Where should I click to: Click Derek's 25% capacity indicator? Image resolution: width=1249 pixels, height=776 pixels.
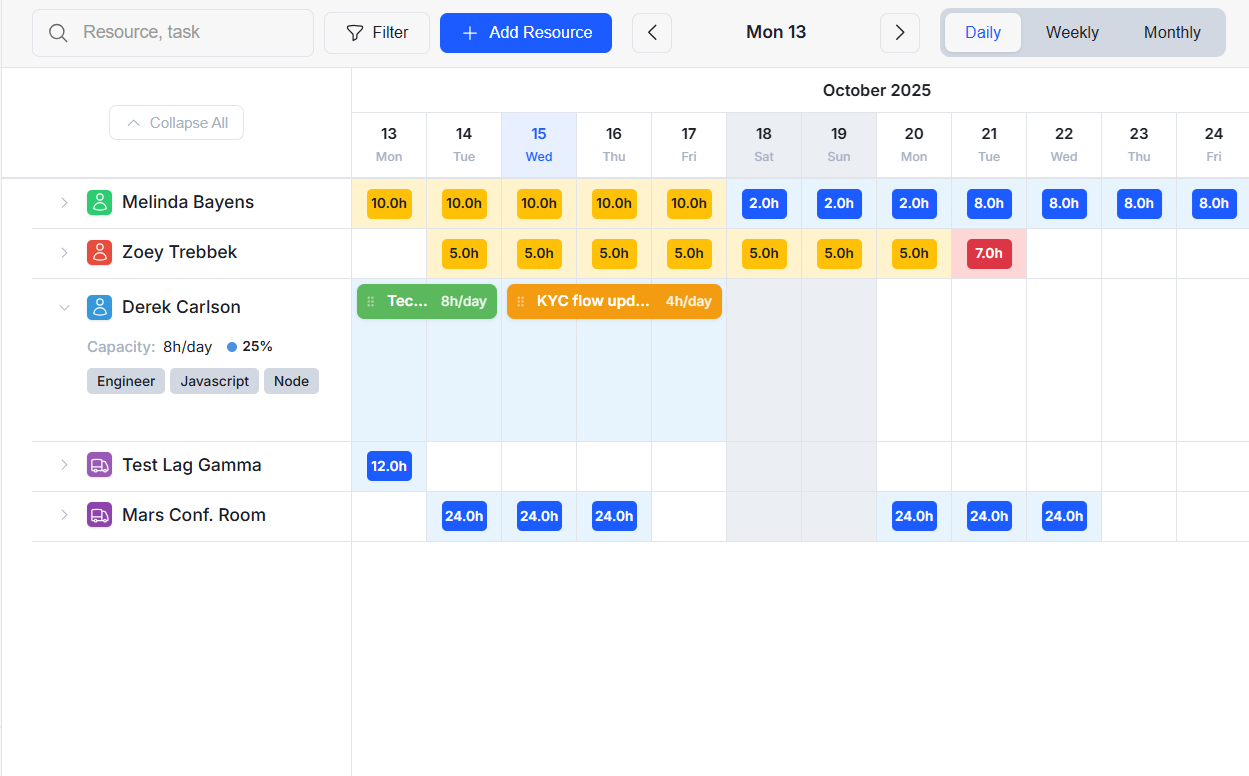(x=249, y=346)
